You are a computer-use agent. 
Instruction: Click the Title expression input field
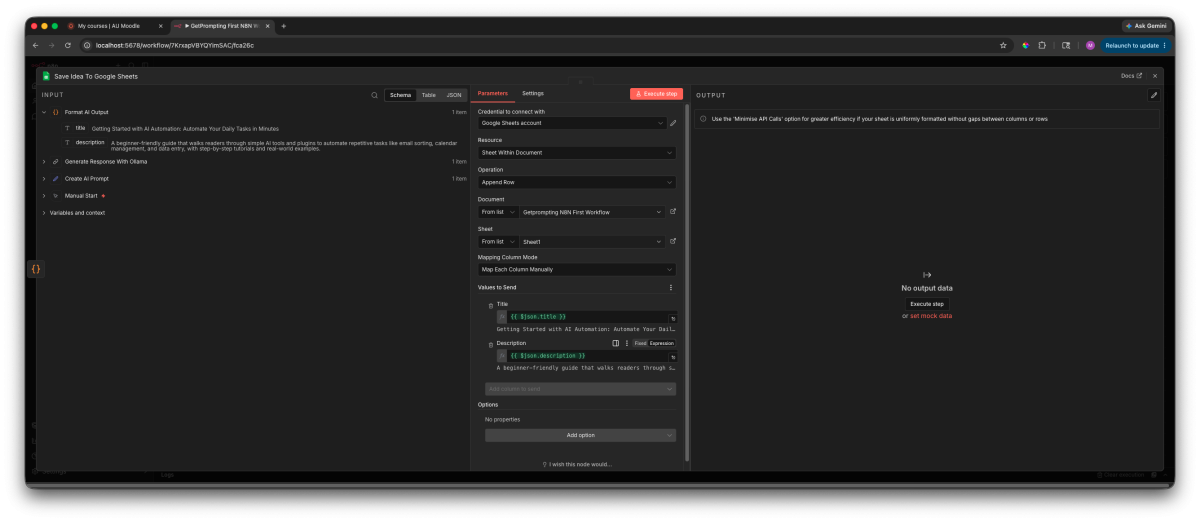pyautogui.click(x=587, y=317)
